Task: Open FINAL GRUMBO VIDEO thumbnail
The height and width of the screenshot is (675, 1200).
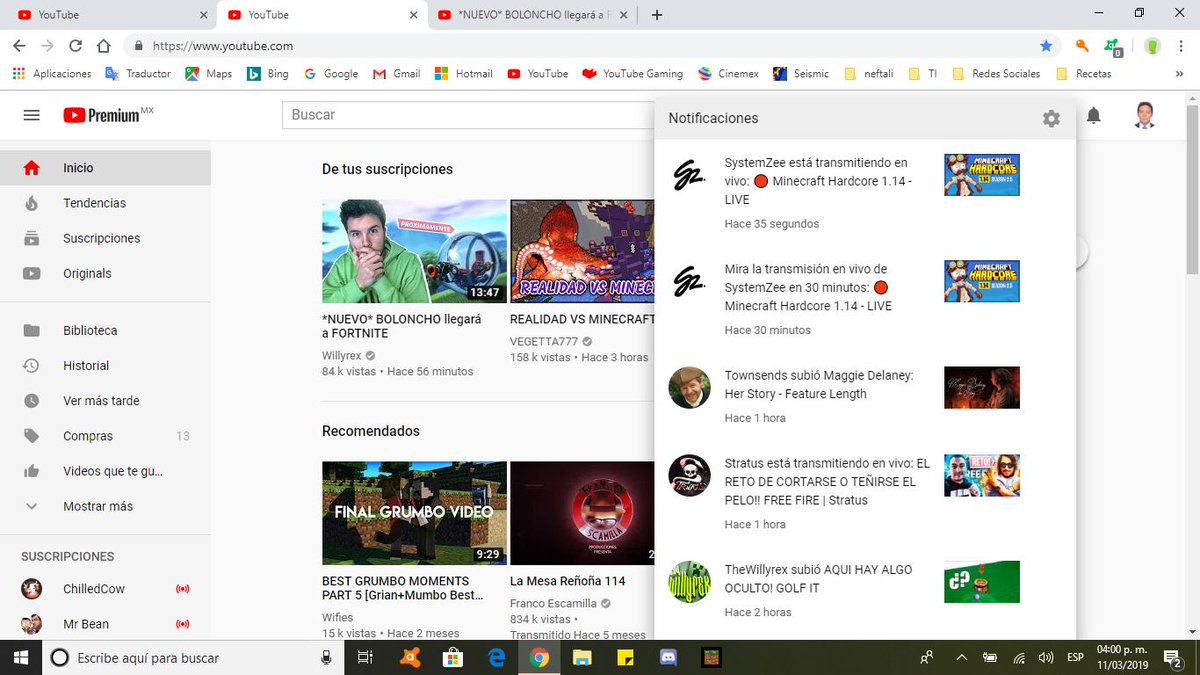Action: [414, 513]
